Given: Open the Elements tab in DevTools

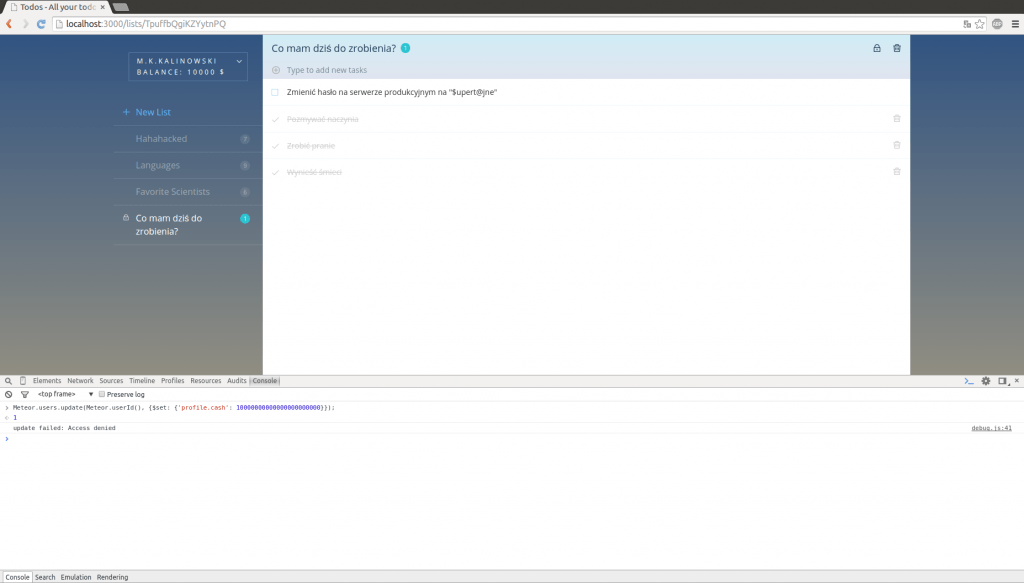Looking at the screenshot, I should 47,381.
